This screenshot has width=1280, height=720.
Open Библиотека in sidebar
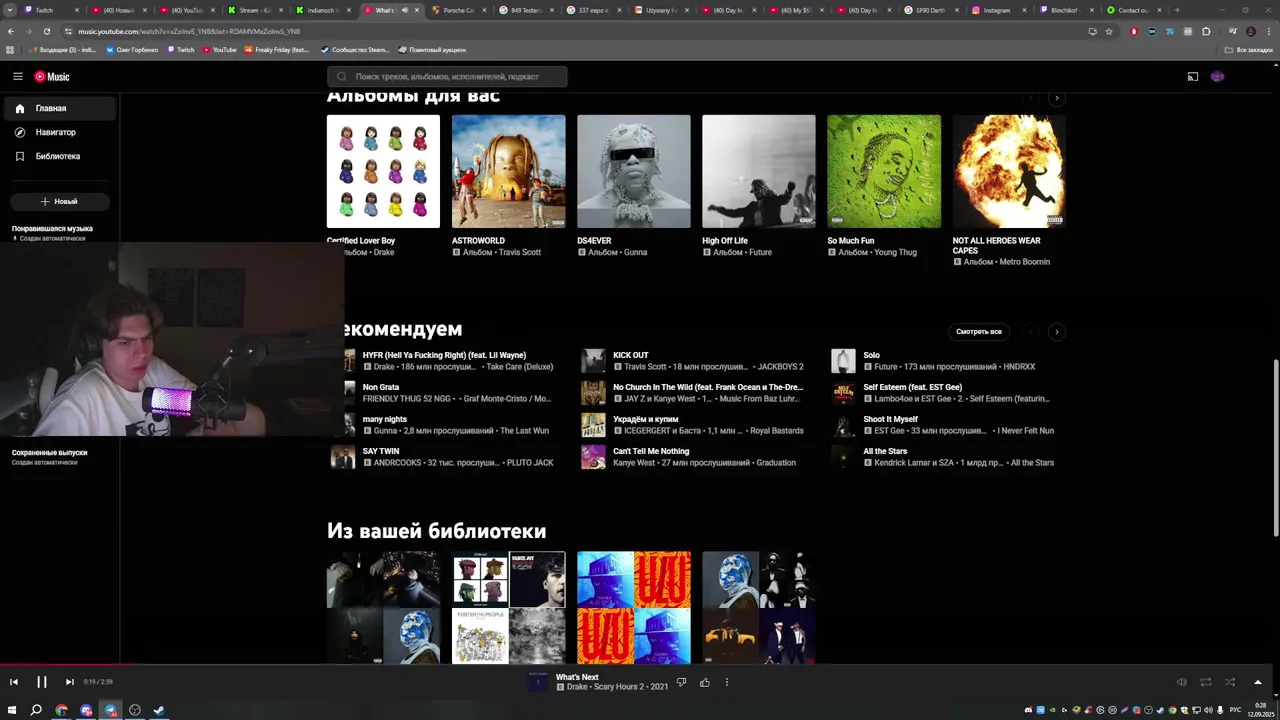click(59, 156)
